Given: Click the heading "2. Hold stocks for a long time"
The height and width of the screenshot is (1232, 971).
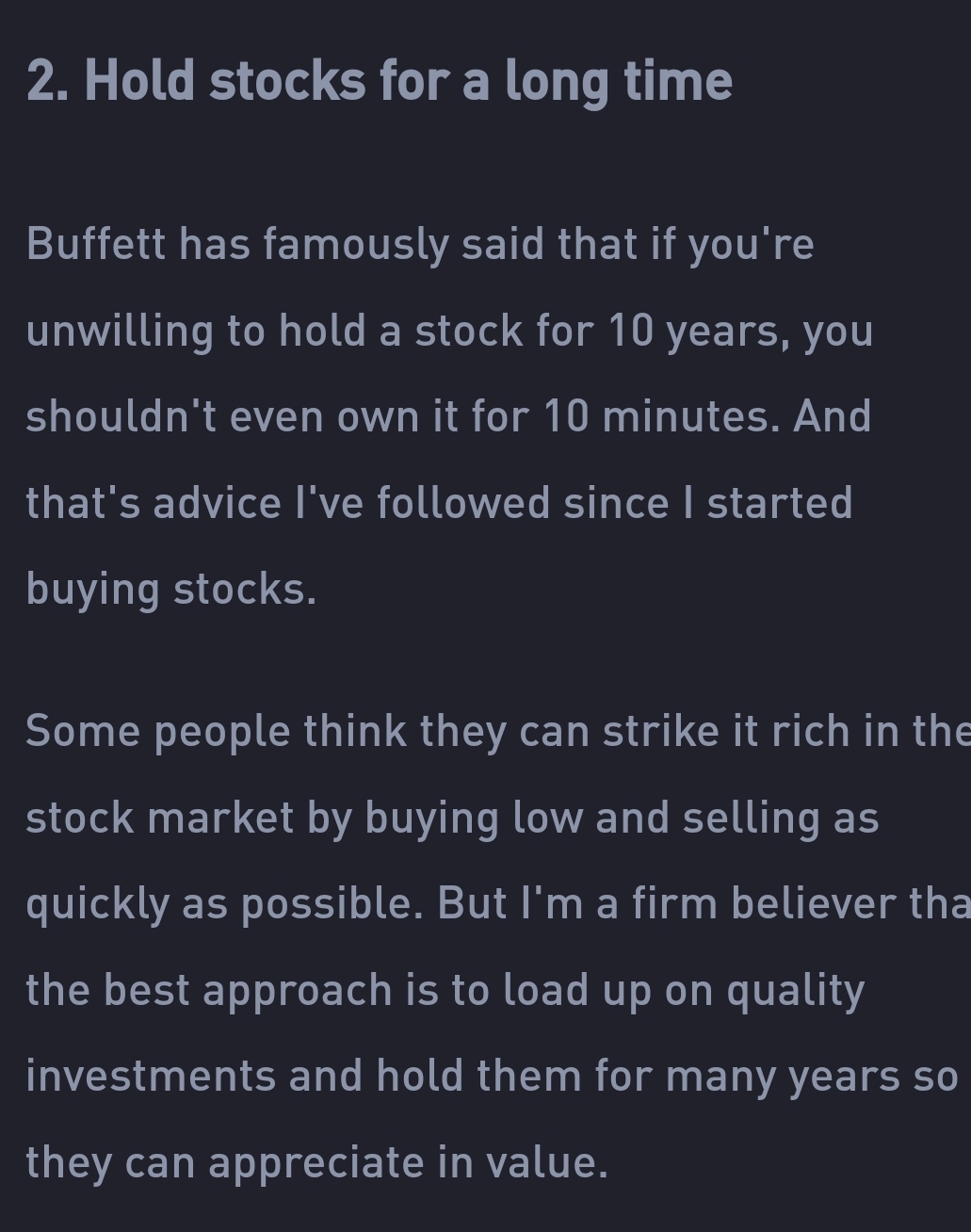Looking at the screenshot, I should [379, 81].
